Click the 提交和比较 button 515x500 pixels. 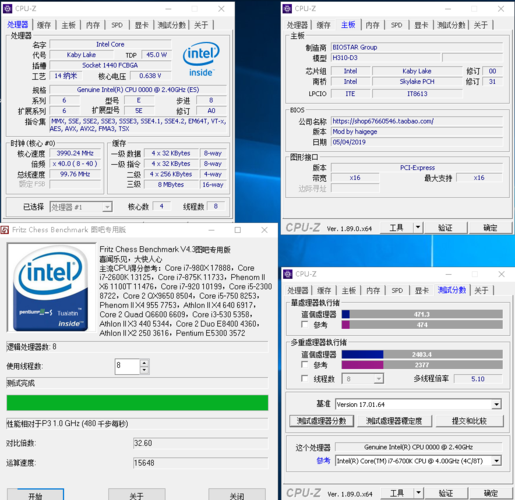click(x=469, y=421)
